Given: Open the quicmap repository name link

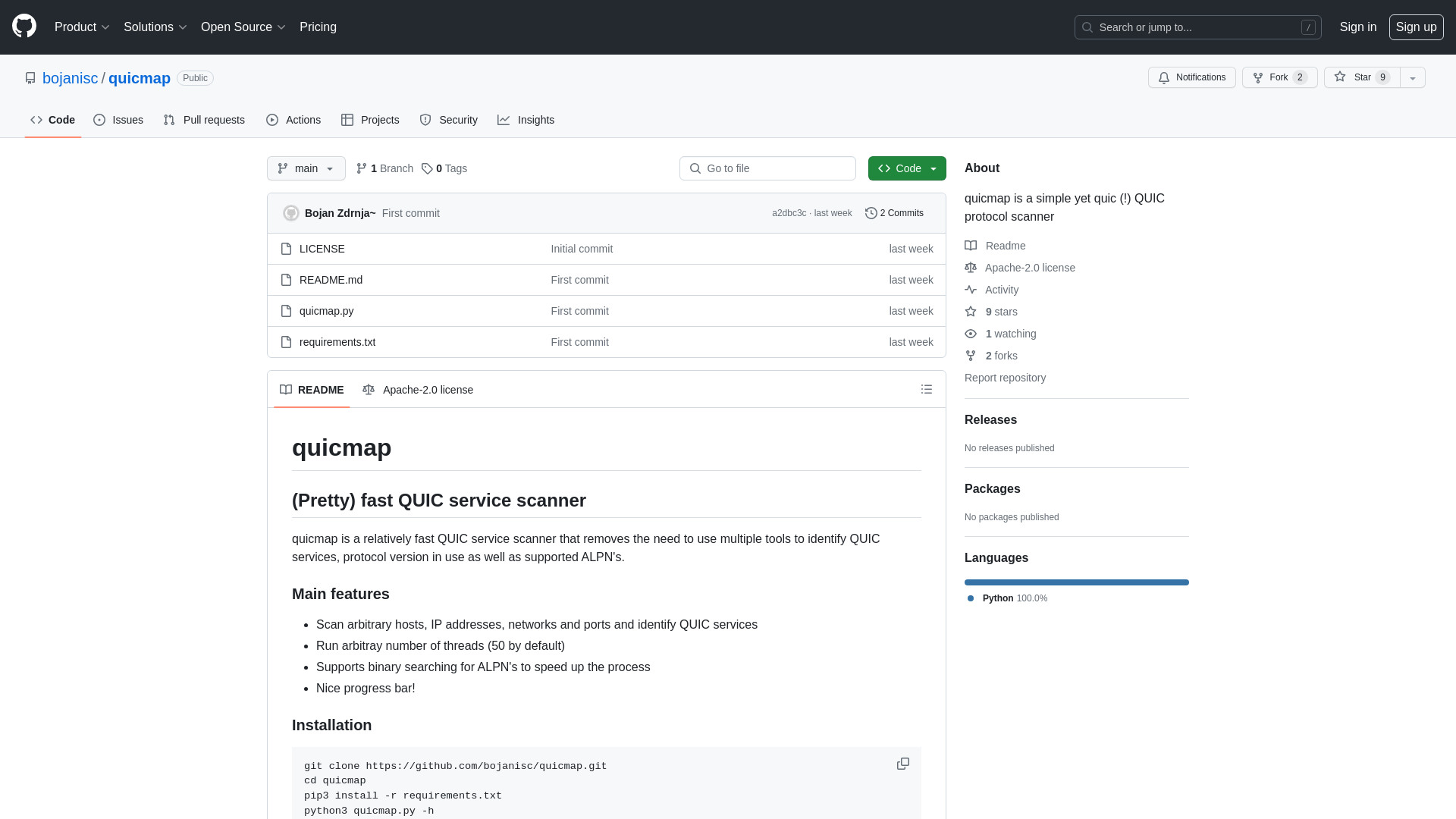Looking at the screenshot, I should (140, 78).
